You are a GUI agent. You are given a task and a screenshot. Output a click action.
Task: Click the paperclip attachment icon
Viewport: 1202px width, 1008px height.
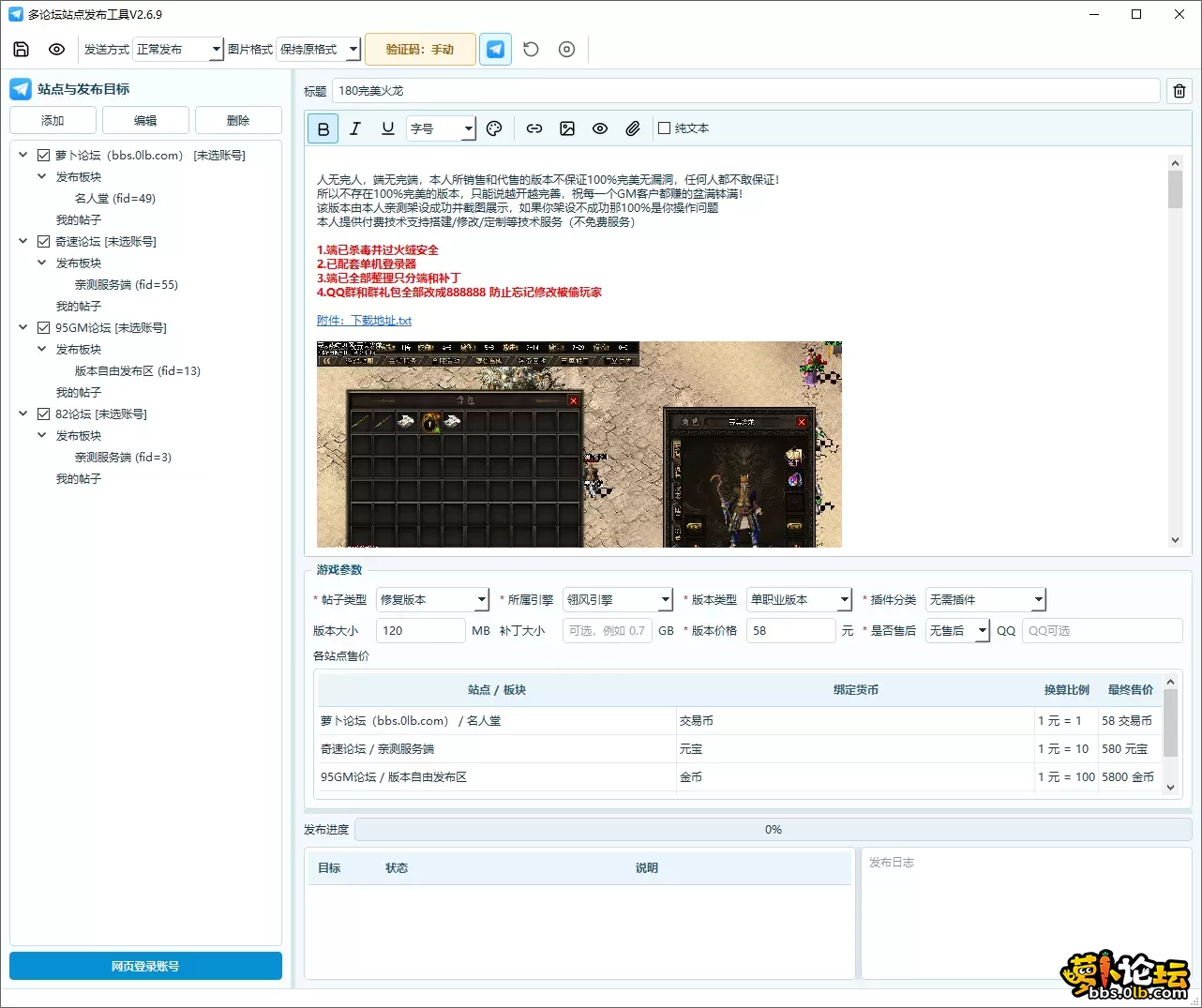pos(633,129)
